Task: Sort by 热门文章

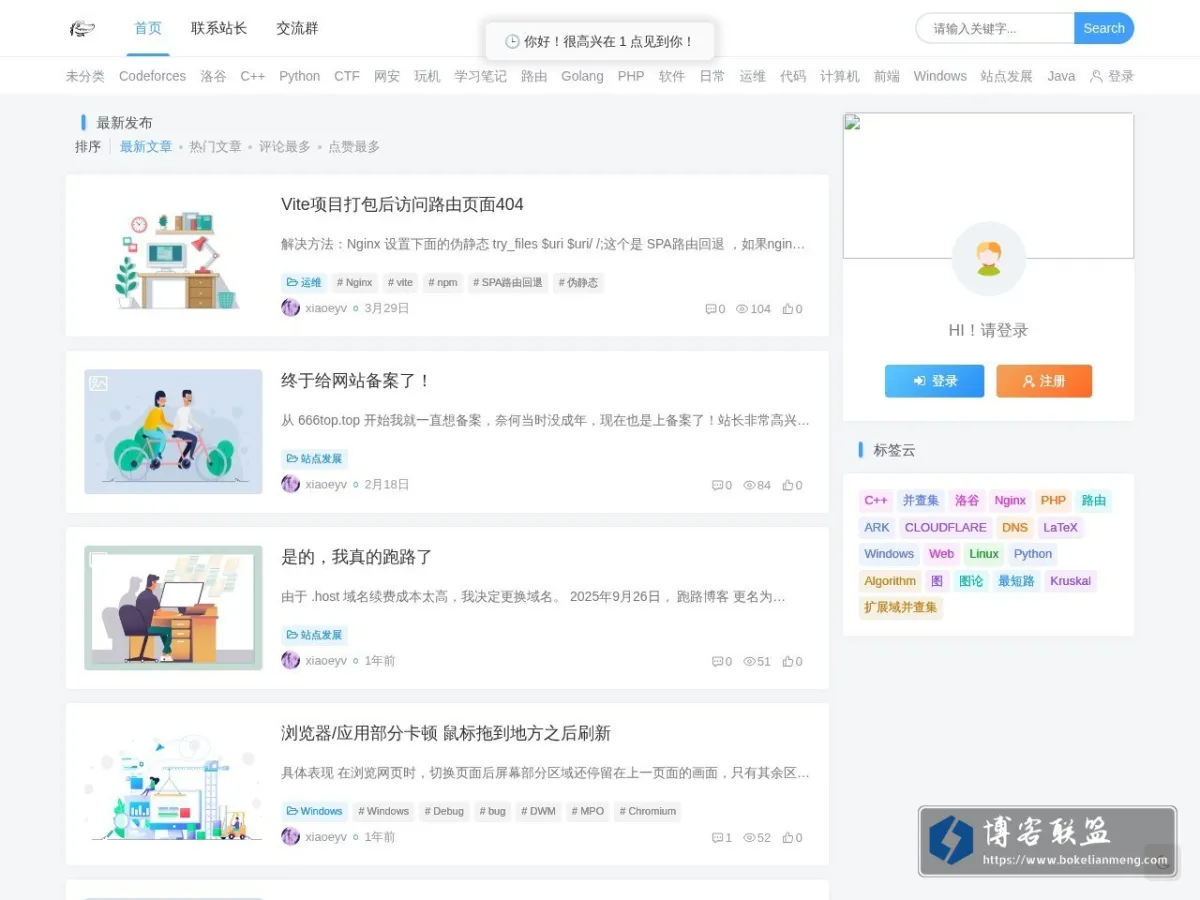Action: tap(216, 146)
